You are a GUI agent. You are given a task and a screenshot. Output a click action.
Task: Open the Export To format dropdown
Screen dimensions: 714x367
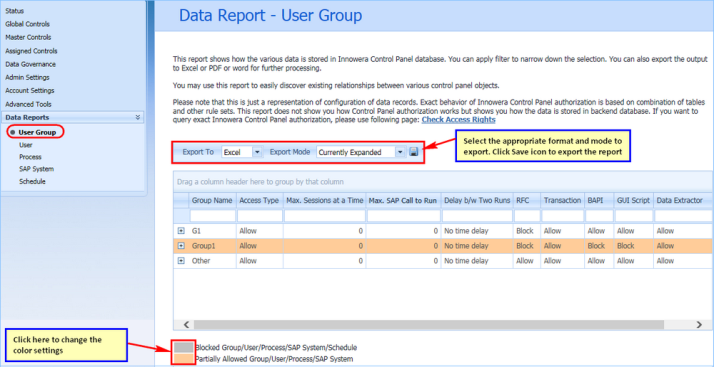coord(257,152)
